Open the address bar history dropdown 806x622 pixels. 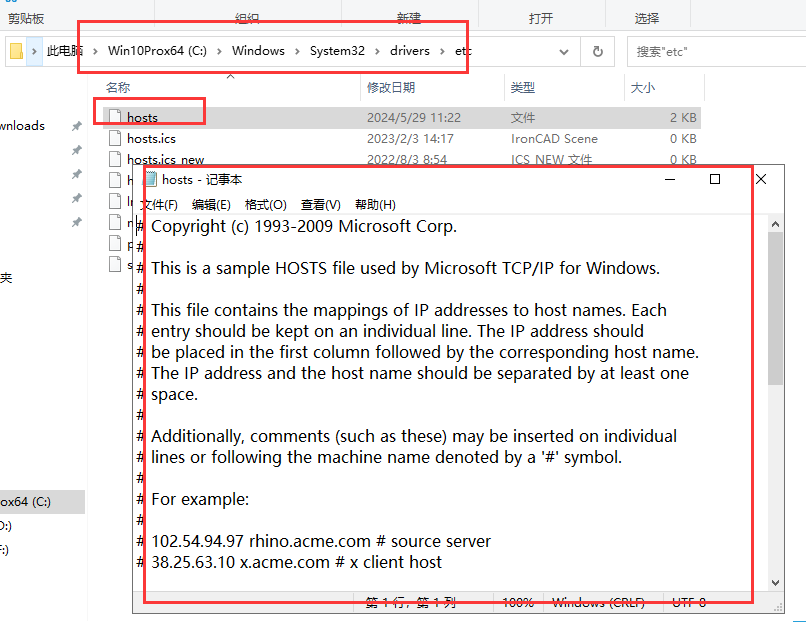[564, 51]
